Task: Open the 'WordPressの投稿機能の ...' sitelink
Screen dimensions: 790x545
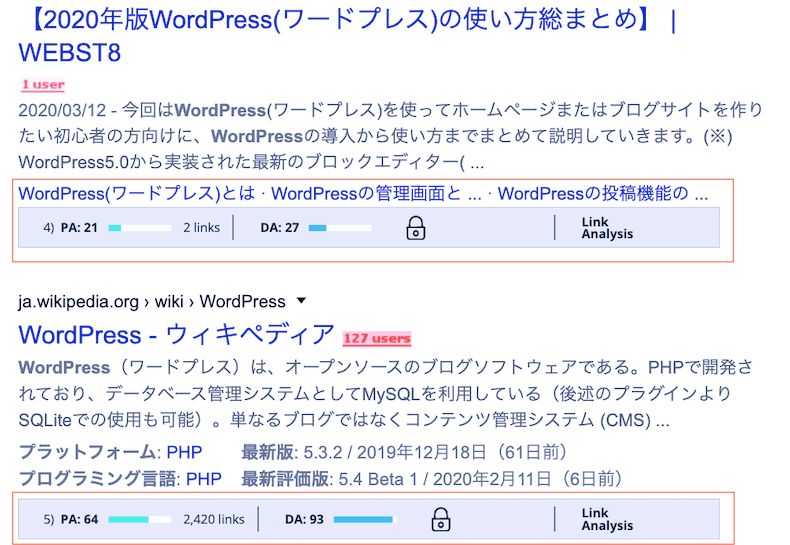Action: coord(603,193)
